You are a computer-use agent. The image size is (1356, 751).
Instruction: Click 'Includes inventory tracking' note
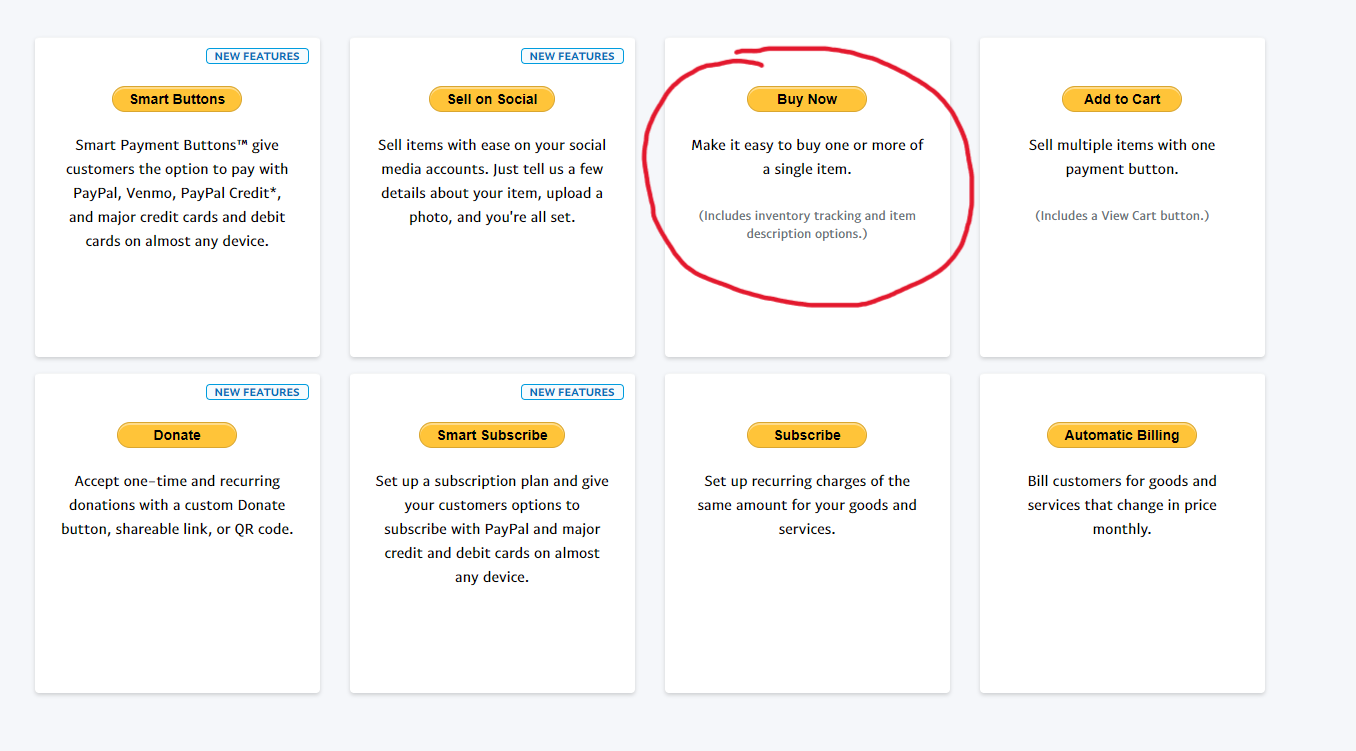[x=807, y=224]
